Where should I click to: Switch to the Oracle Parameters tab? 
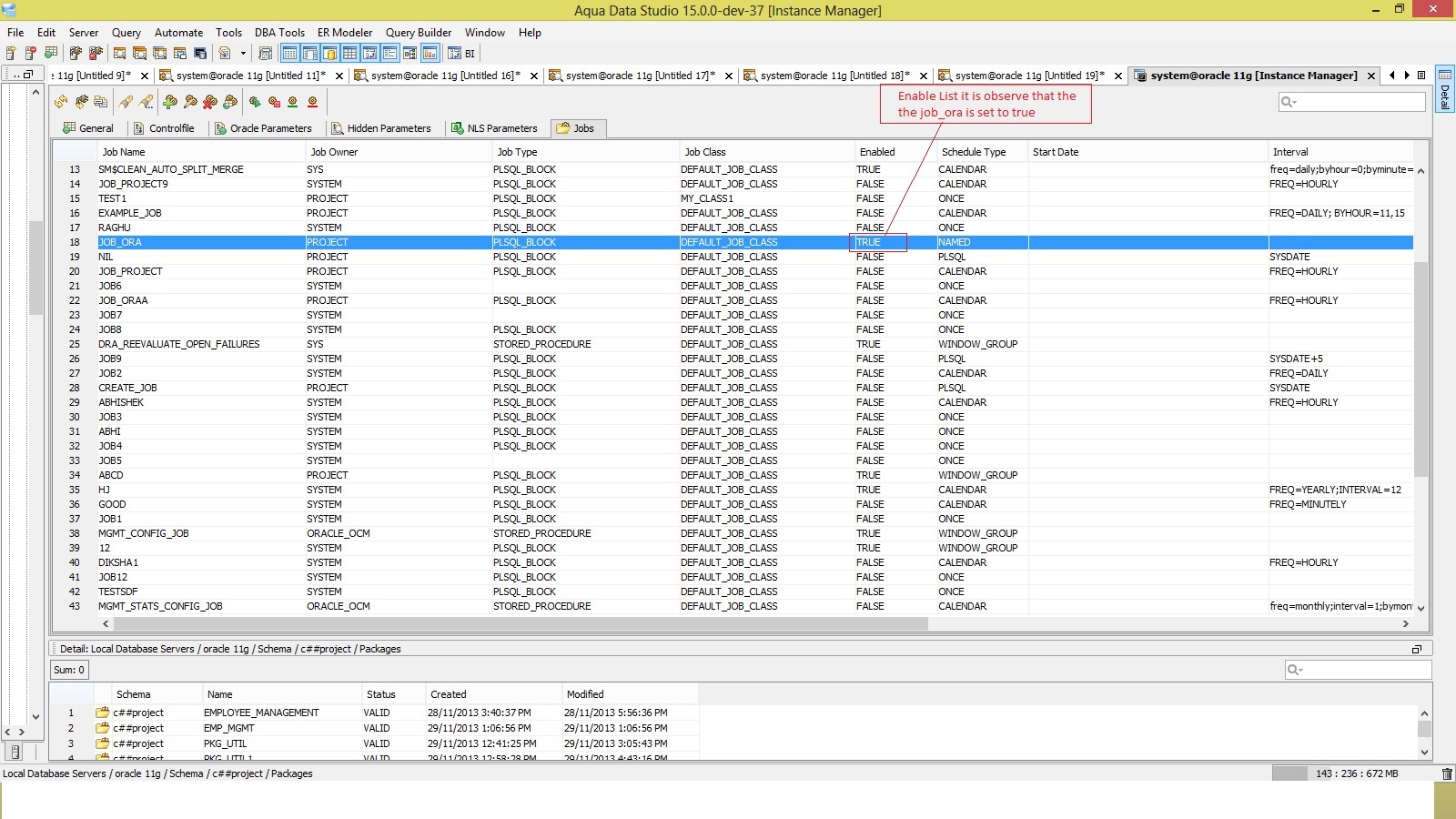263,128
